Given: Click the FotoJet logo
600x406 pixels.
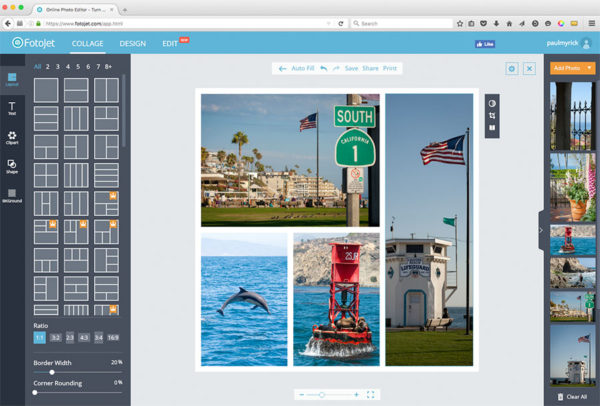Looking at the screenshot, I should (33, 43).
